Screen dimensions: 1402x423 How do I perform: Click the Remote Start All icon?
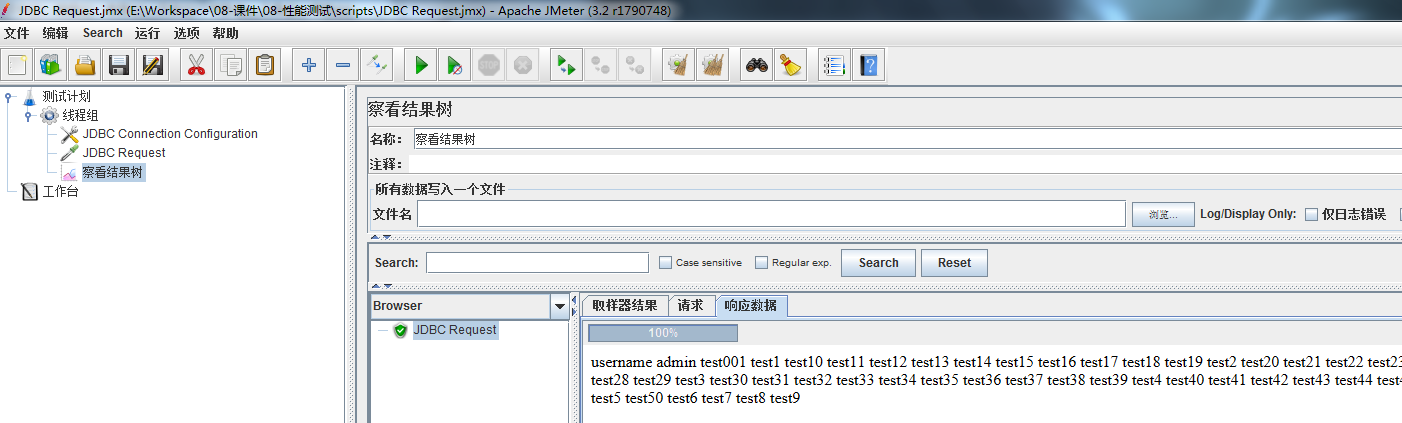pyautogui.click(x=565, y=66)
